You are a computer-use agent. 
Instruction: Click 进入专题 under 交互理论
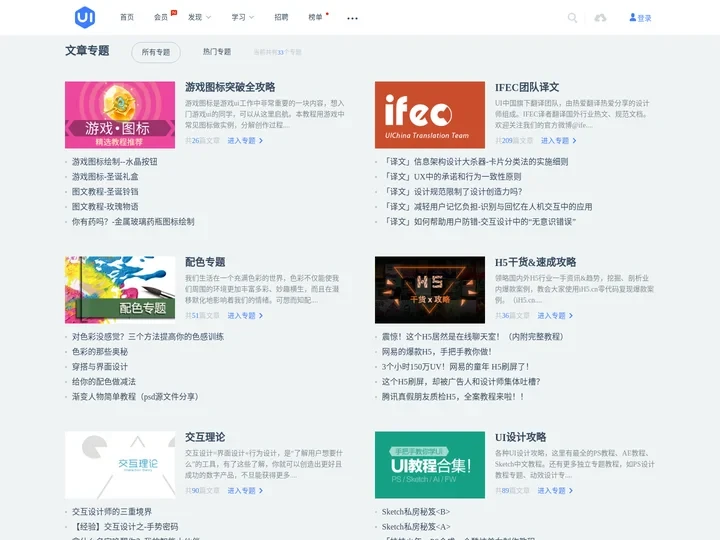[x=242, y=490]
